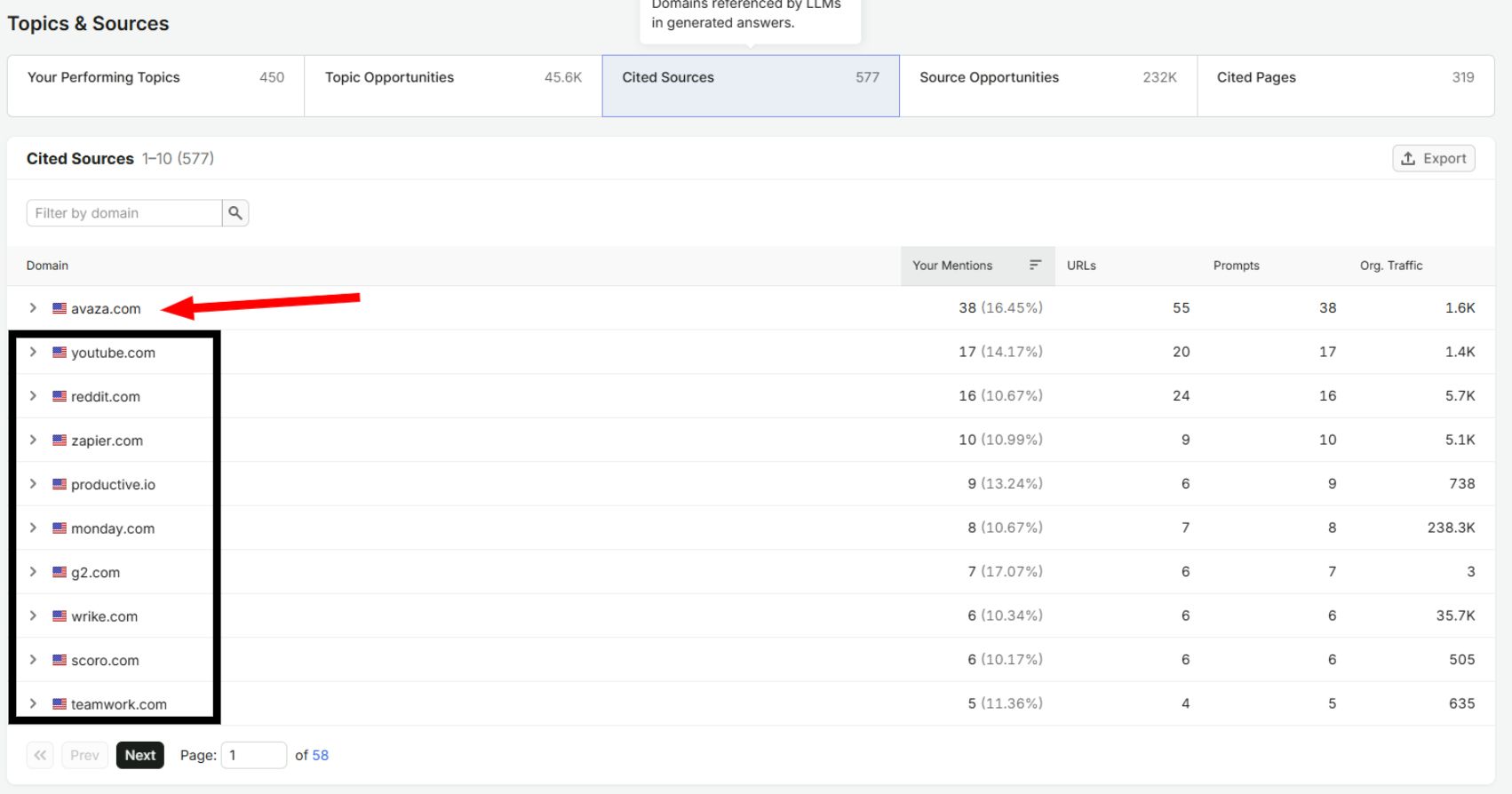This screenshot has width=1512, height=794.
Task: Switch to the Cited Pages tab
Action: (1346, 86)
